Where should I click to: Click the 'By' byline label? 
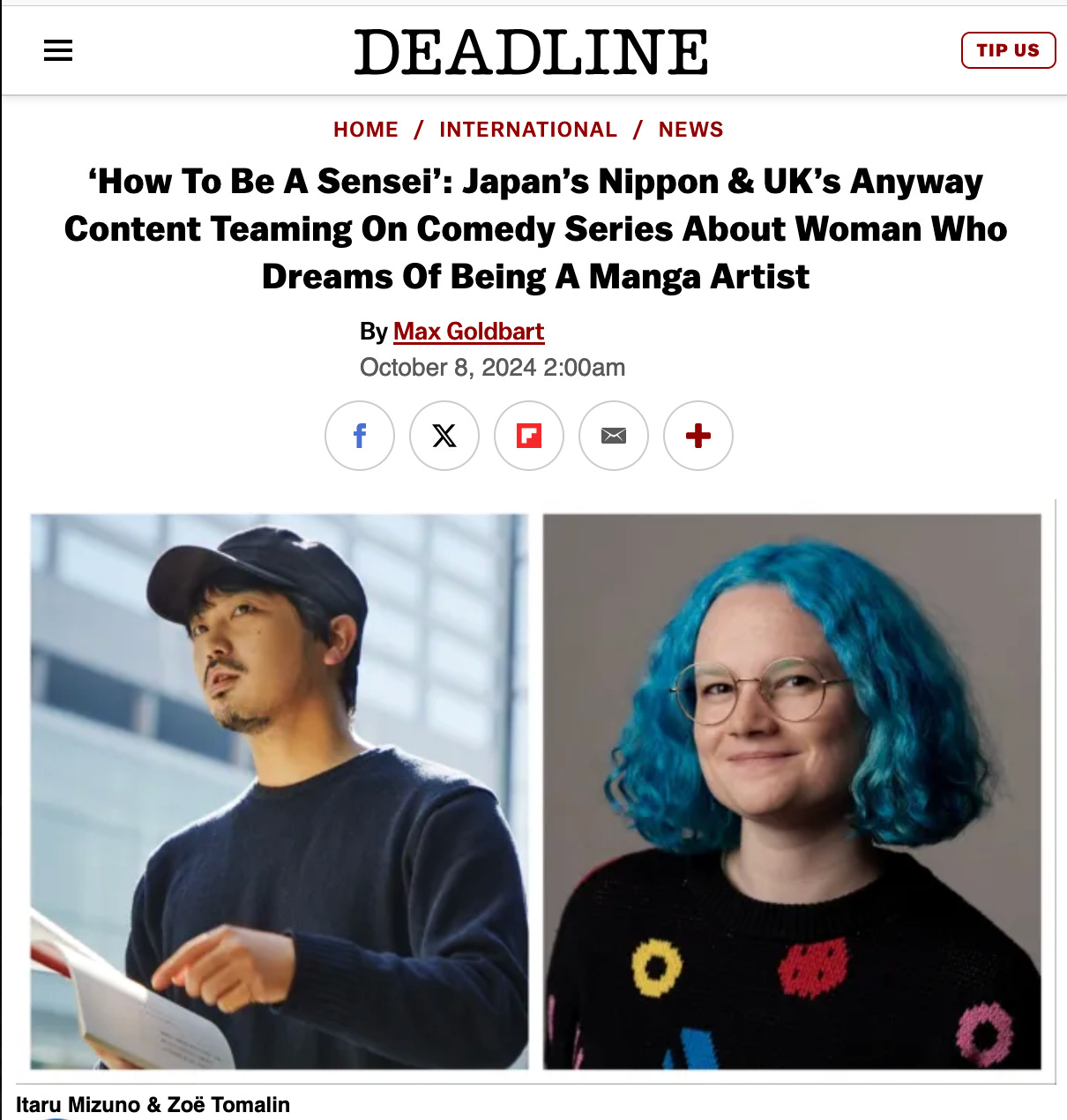374,332
